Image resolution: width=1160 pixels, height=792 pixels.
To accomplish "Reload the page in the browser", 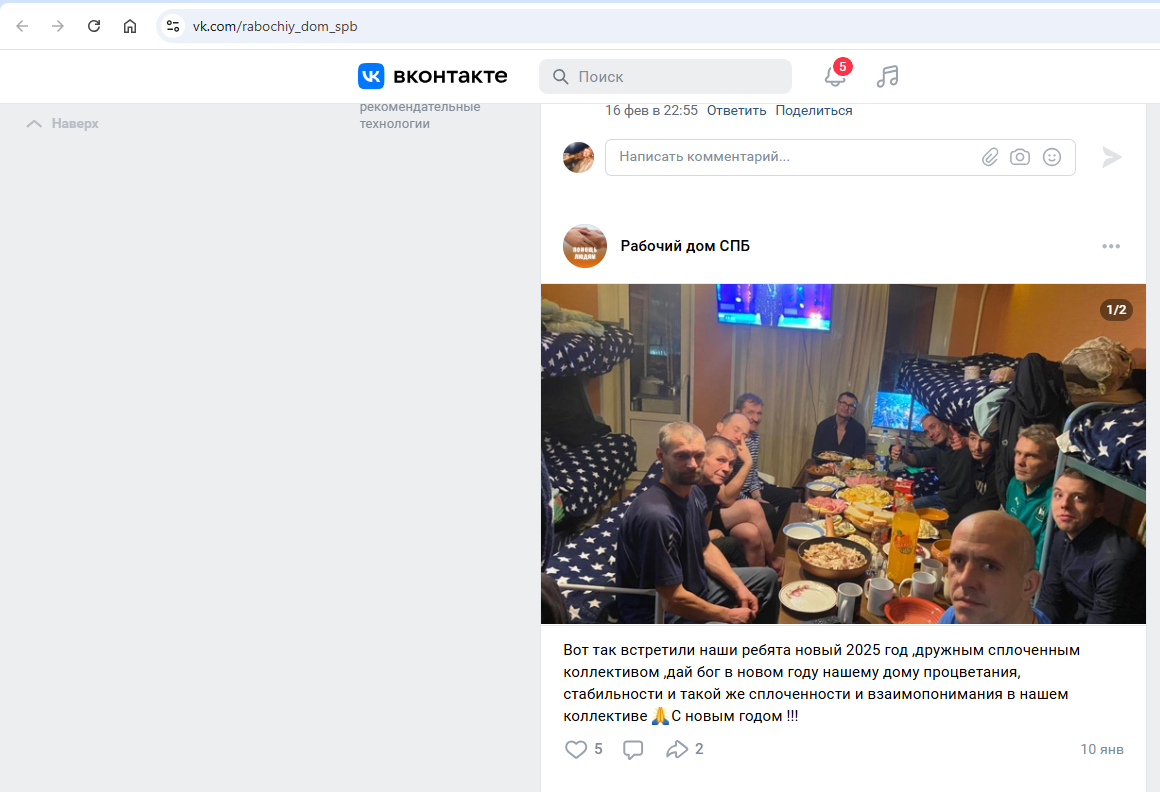I will pyautogui.click(x=94, y=26).
